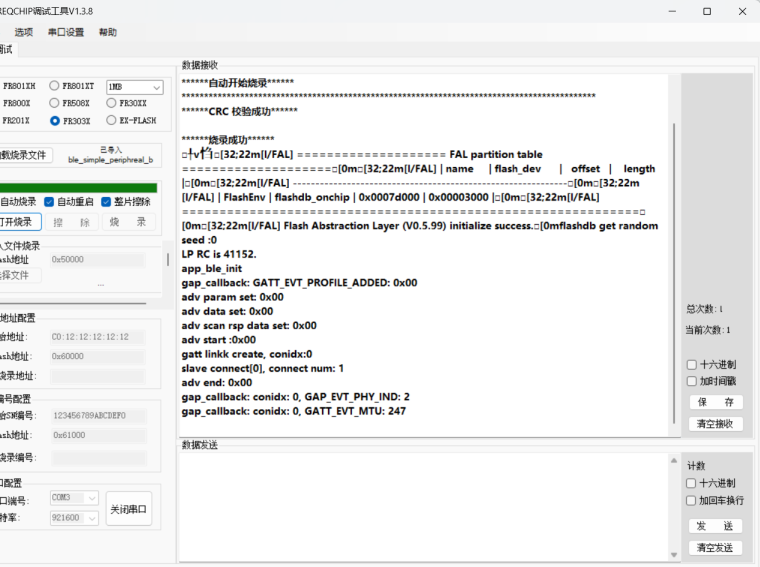The height and width of the screenshot is (567, 760).
Task: Enable 十六进制 in the receive panel
Action: coord(692,365)
